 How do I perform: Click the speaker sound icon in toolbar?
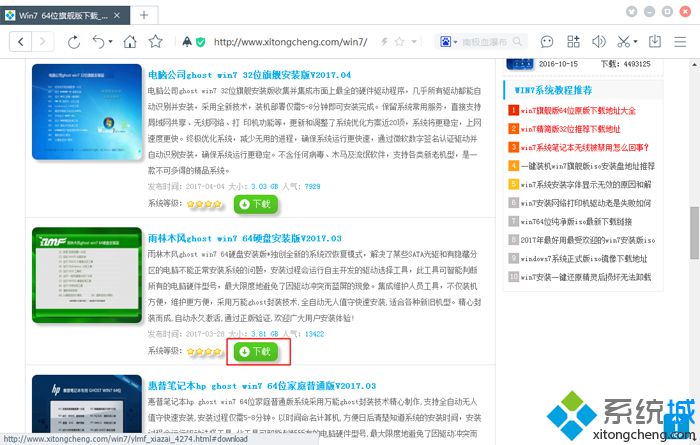tap(599, 42)
